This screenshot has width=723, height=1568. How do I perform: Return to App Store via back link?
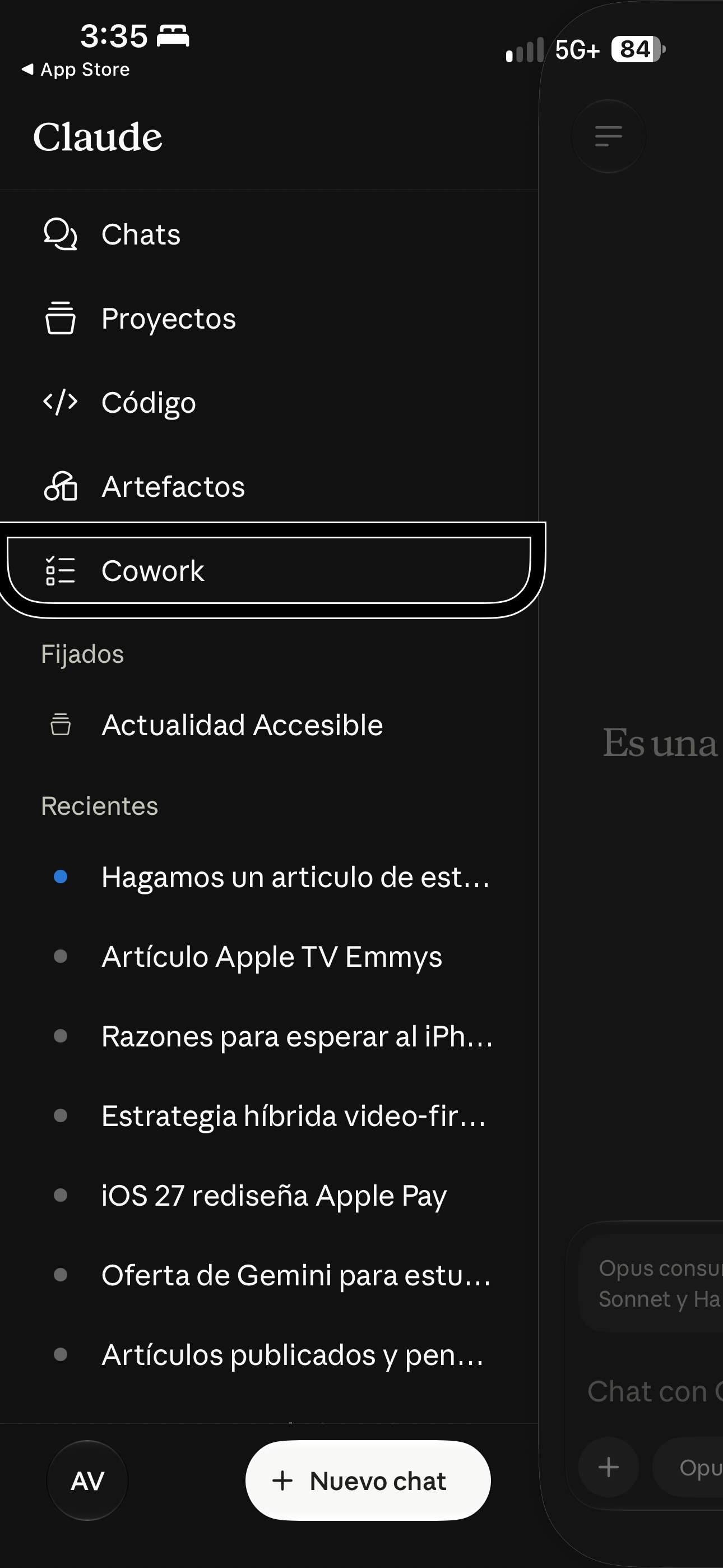(76, 70)
